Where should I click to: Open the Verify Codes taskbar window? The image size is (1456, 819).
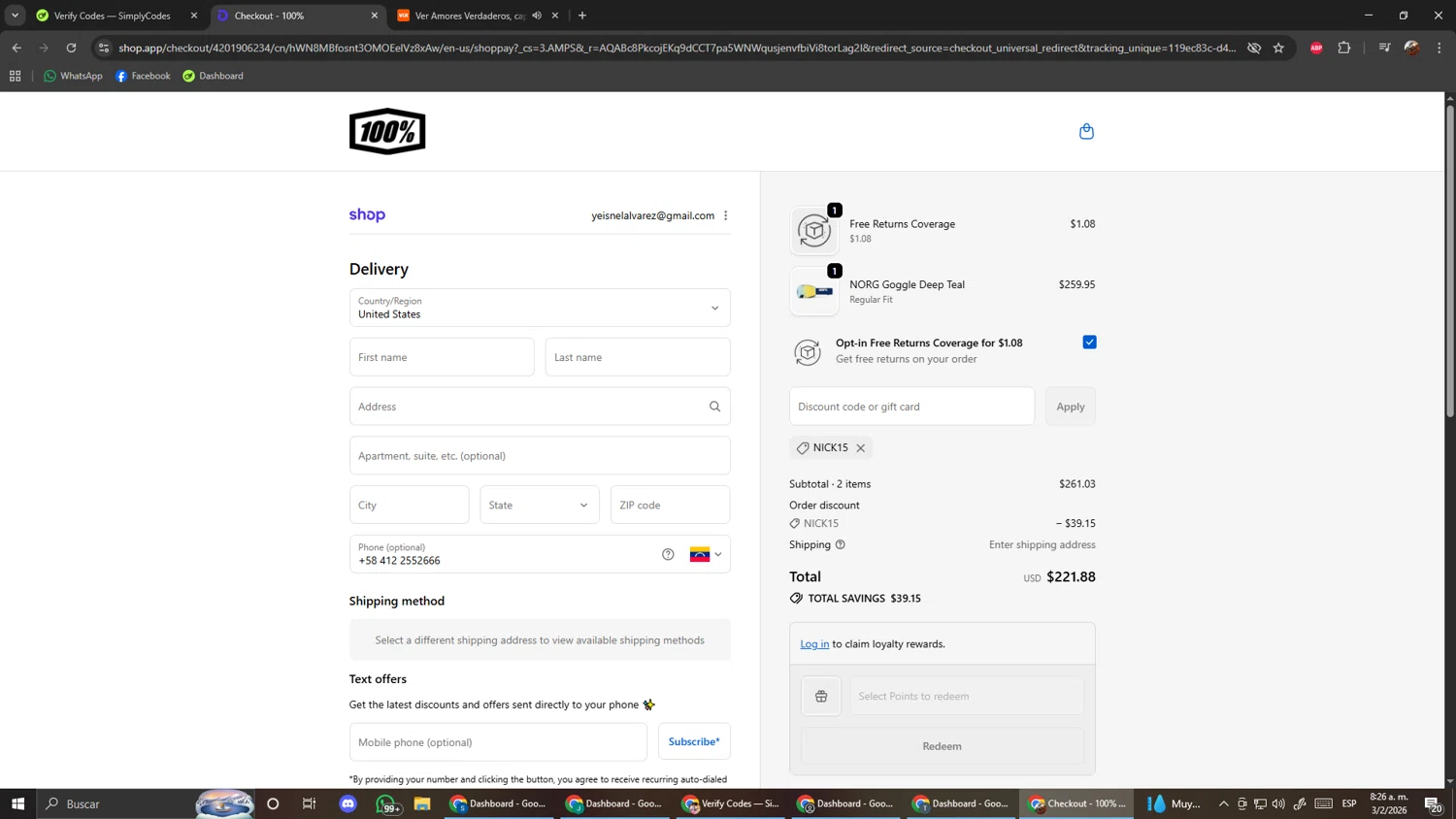click(731, 803)
